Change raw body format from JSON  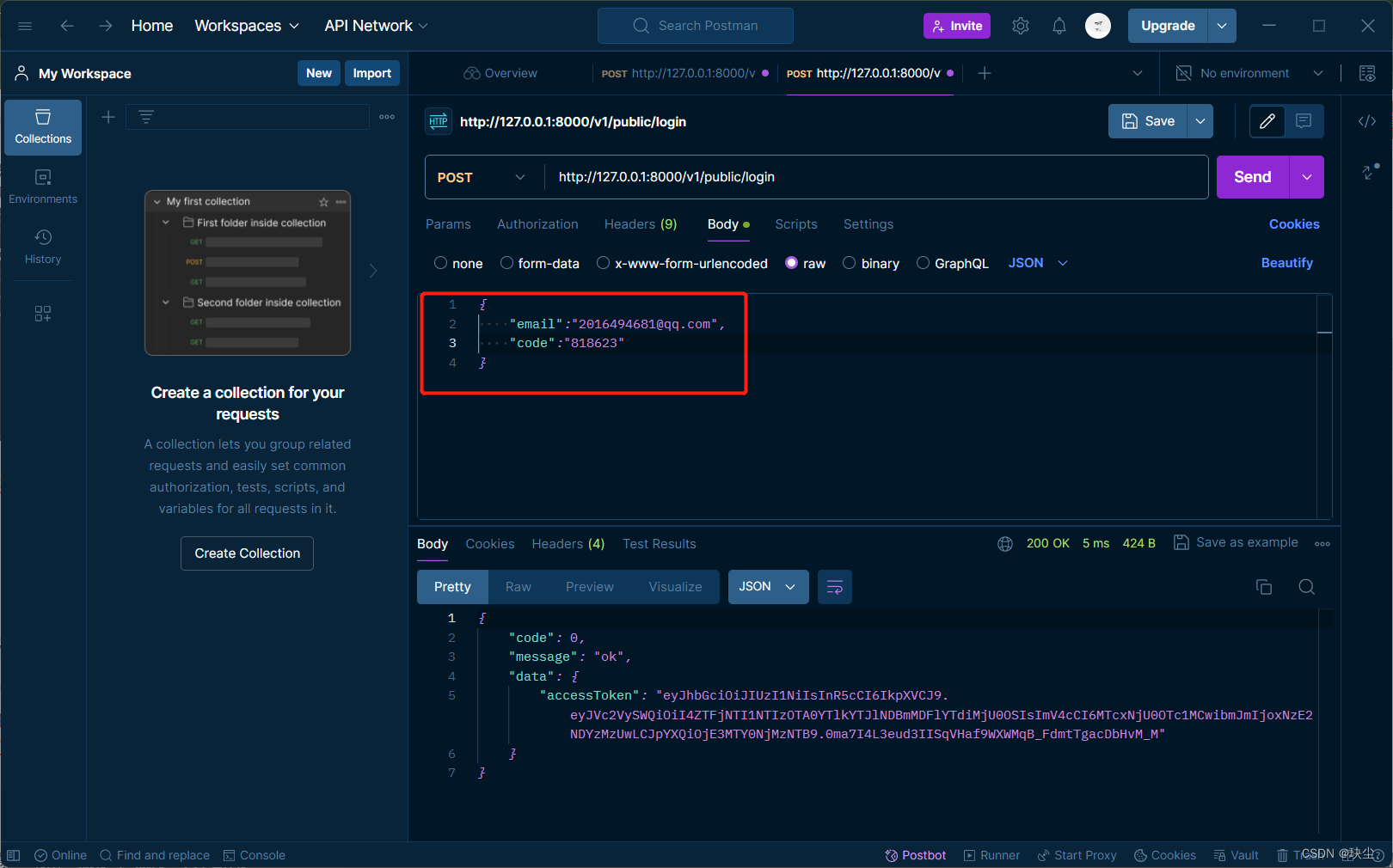1038,263
